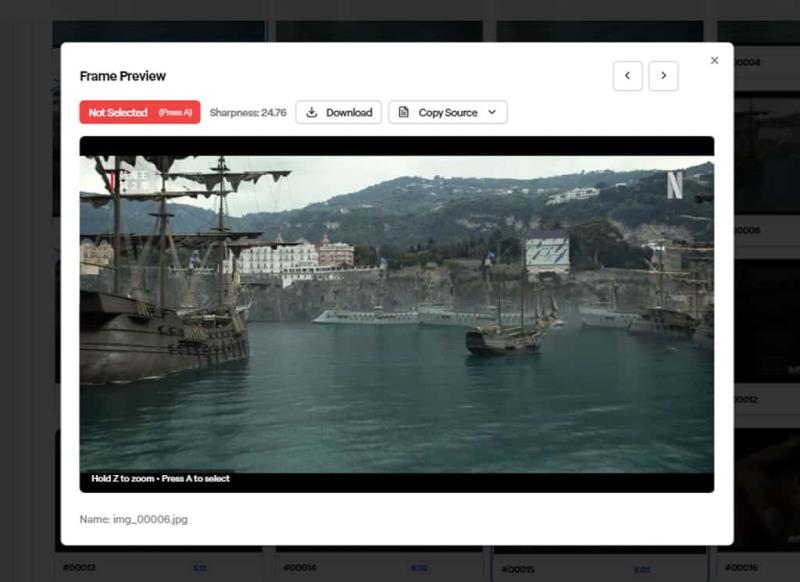Close the Frame Preview dialog
The width and height of the screenshot is (800, 582).
714,61
